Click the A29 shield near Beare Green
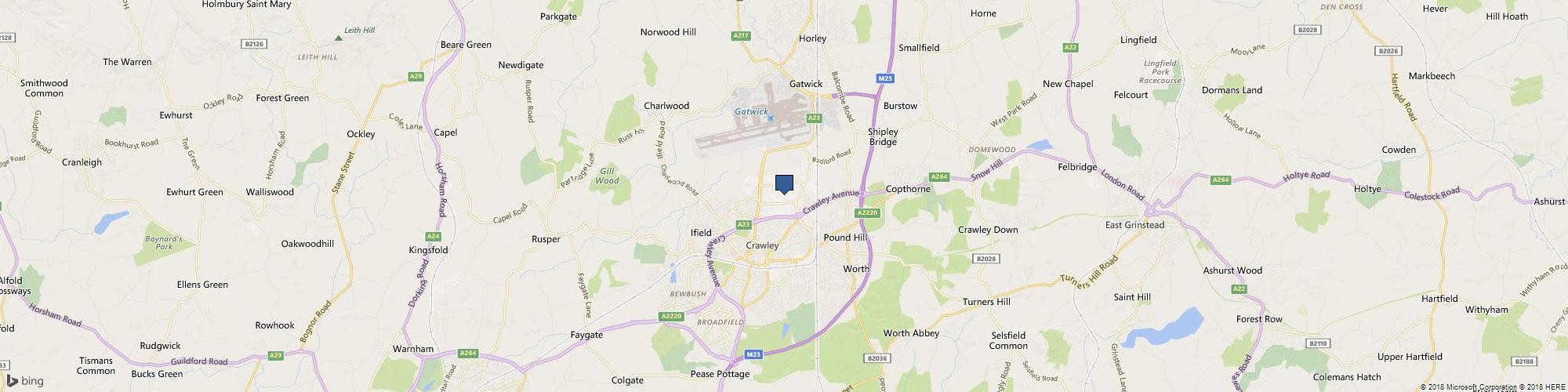Viewport: 1568px width, 392px height. (x=416, y=76)
